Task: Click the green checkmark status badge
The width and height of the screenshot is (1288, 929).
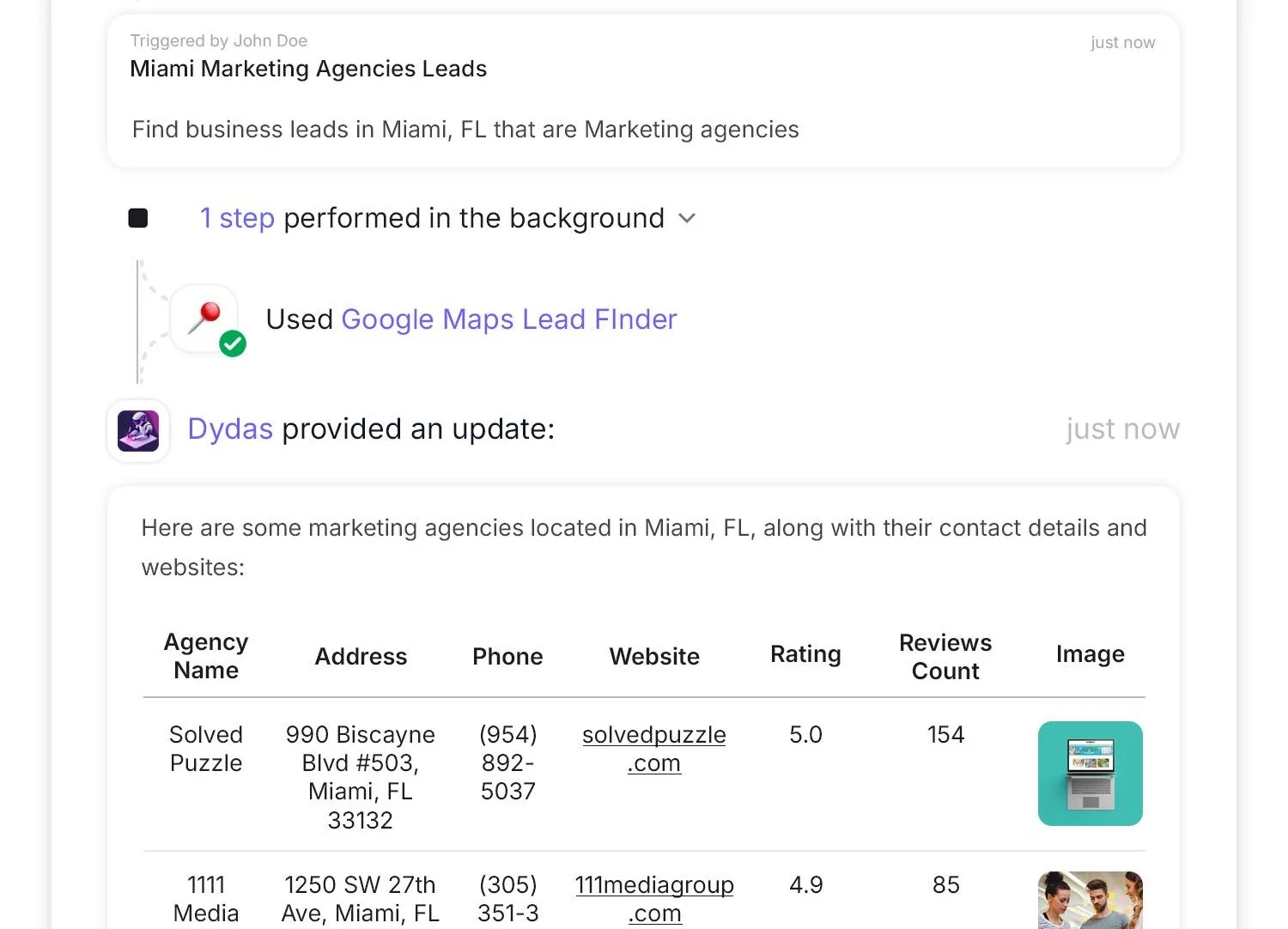Action: pyautogui.click(x=233, y=343)
